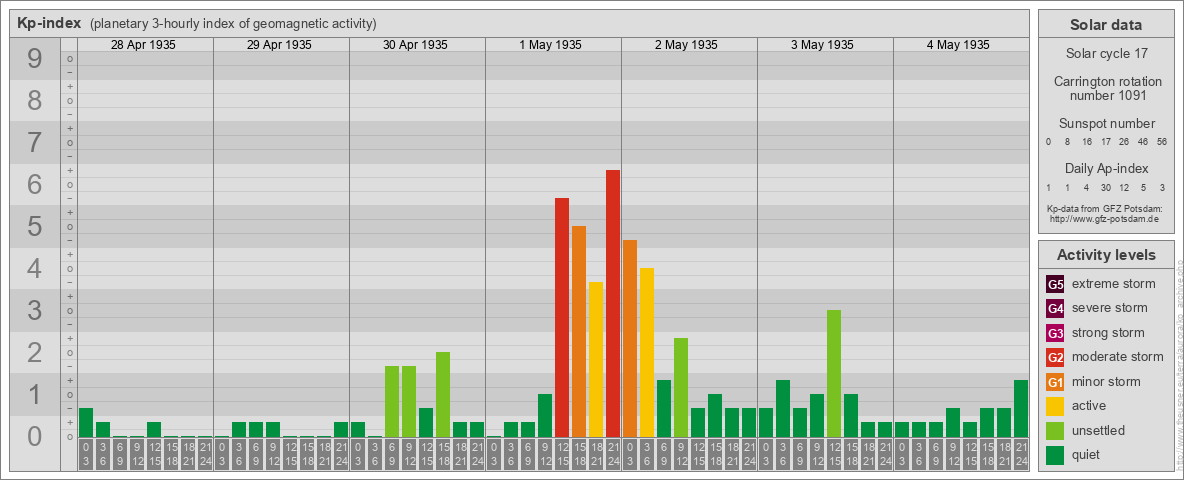Viewport: 1184px width, 480px height.
Task: Click the light green bar for 30 Apr 15-18
Action: (x=443, y=395)
